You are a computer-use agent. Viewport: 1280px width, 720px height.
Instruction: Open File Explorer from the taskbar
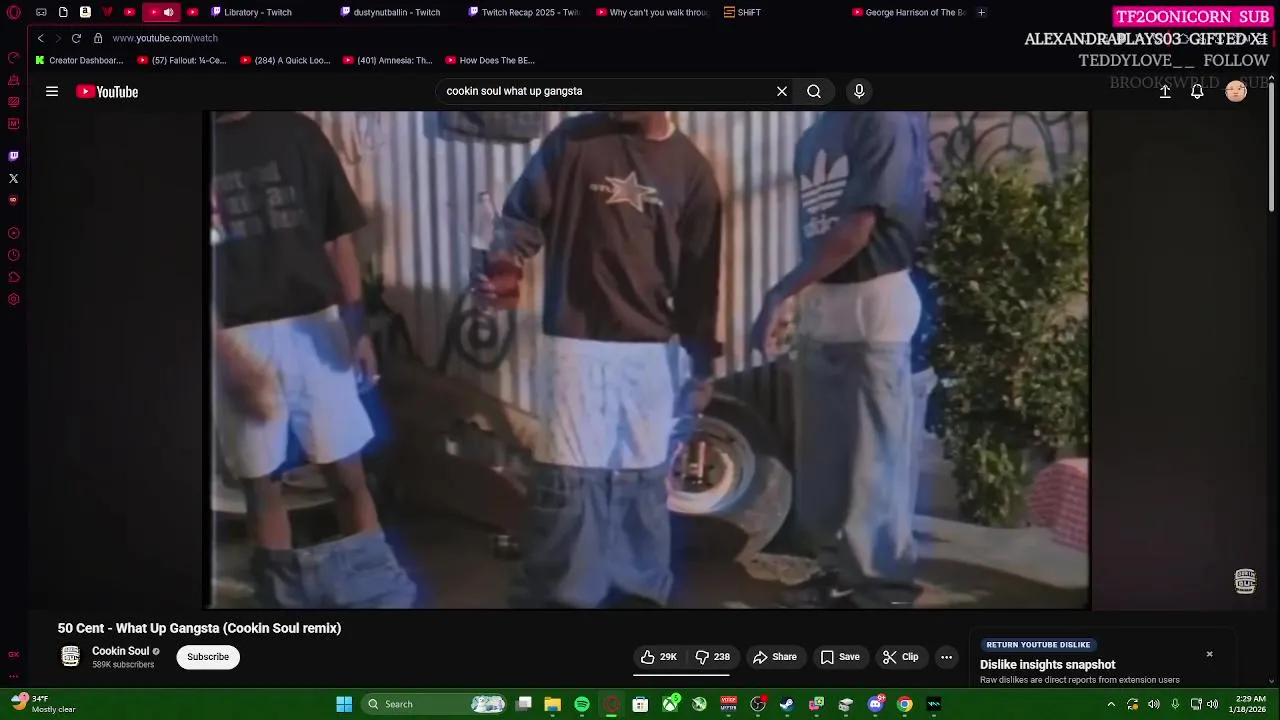coord(552,704)
